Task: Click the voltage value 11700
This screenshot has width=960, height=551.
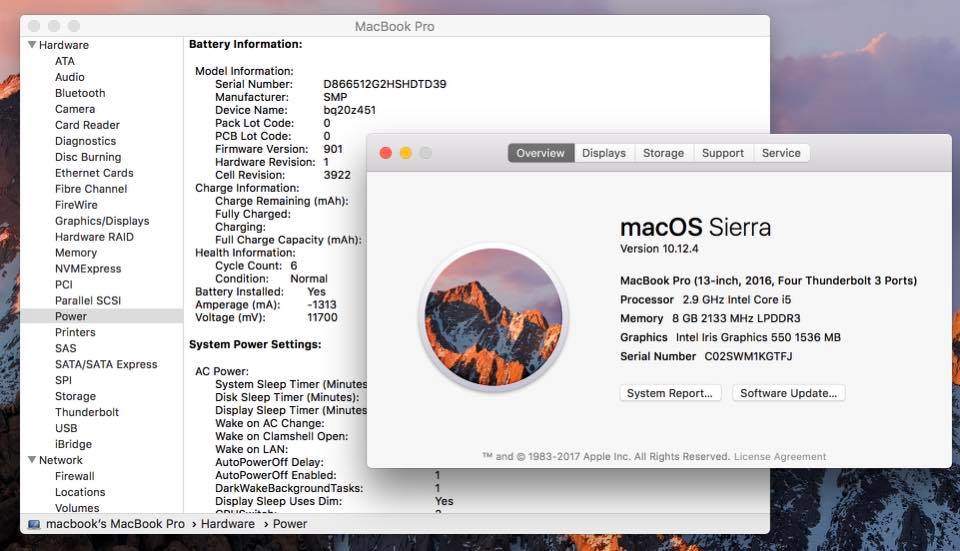Action: coord(322,317)
